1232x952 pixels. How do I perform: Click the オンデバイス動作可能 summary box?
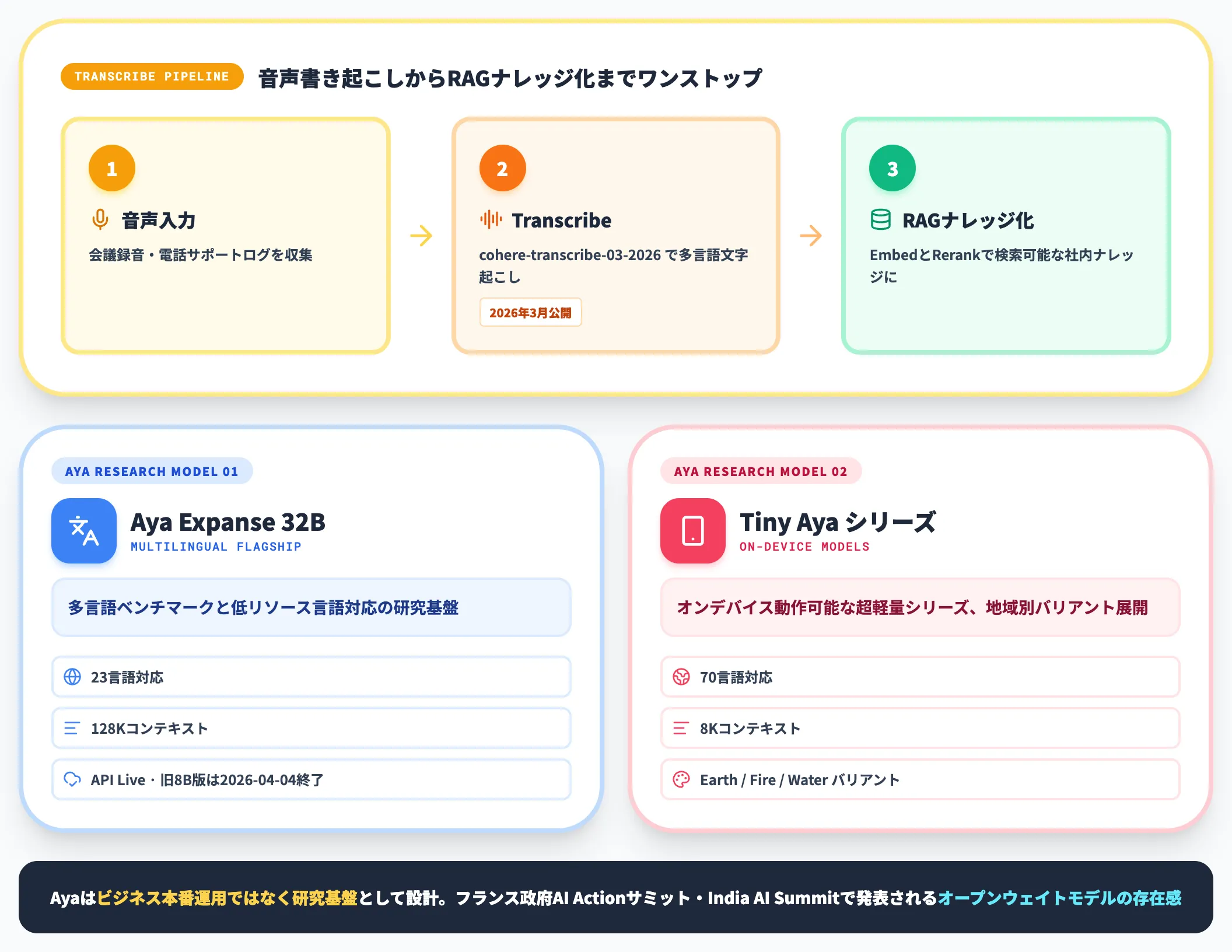[x=921, y=607]
